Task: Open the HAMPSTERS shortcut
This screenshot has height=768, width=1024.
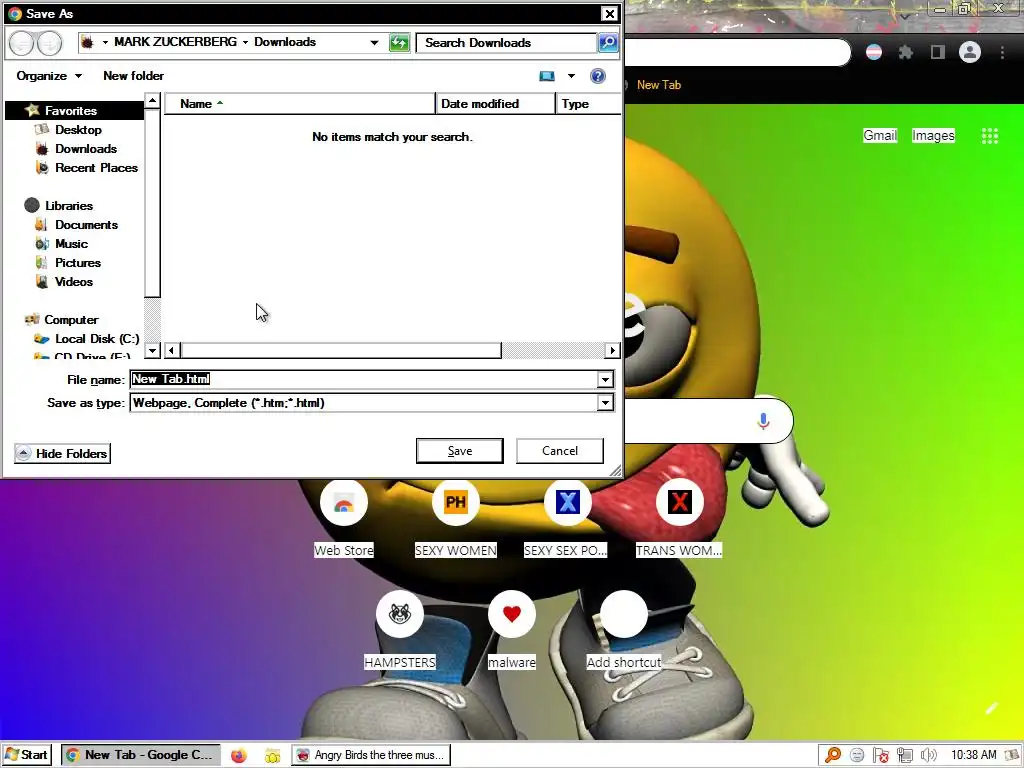Action: 400,630
